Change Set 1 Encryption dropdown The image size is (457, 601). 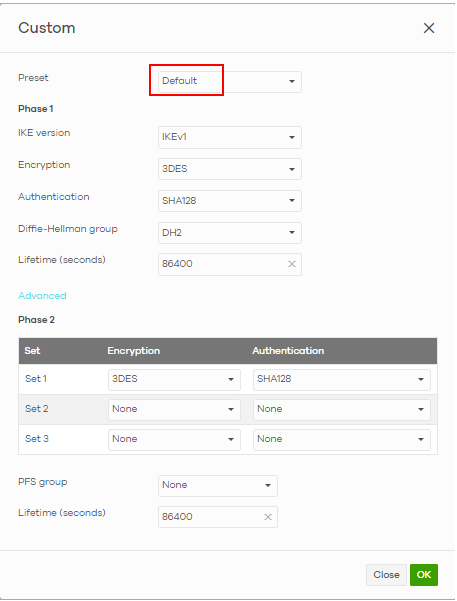click(174, 379)
